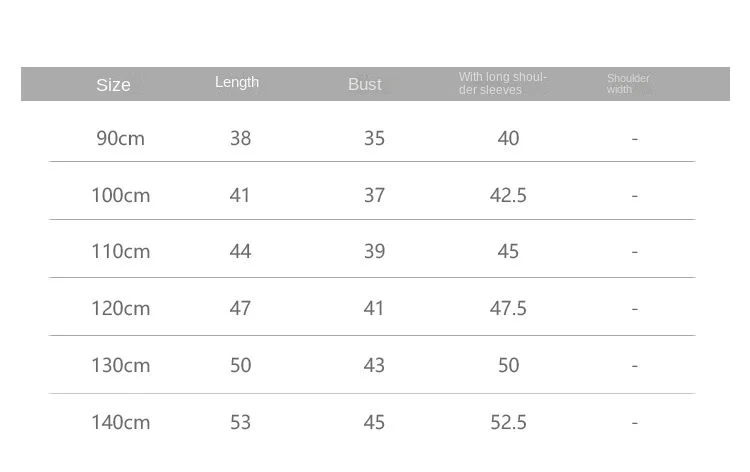The height and width of the screenshot is (472, 750).
Task: Click the sleeve value 42.5 for 100cm
Action: tap(508, 195)
